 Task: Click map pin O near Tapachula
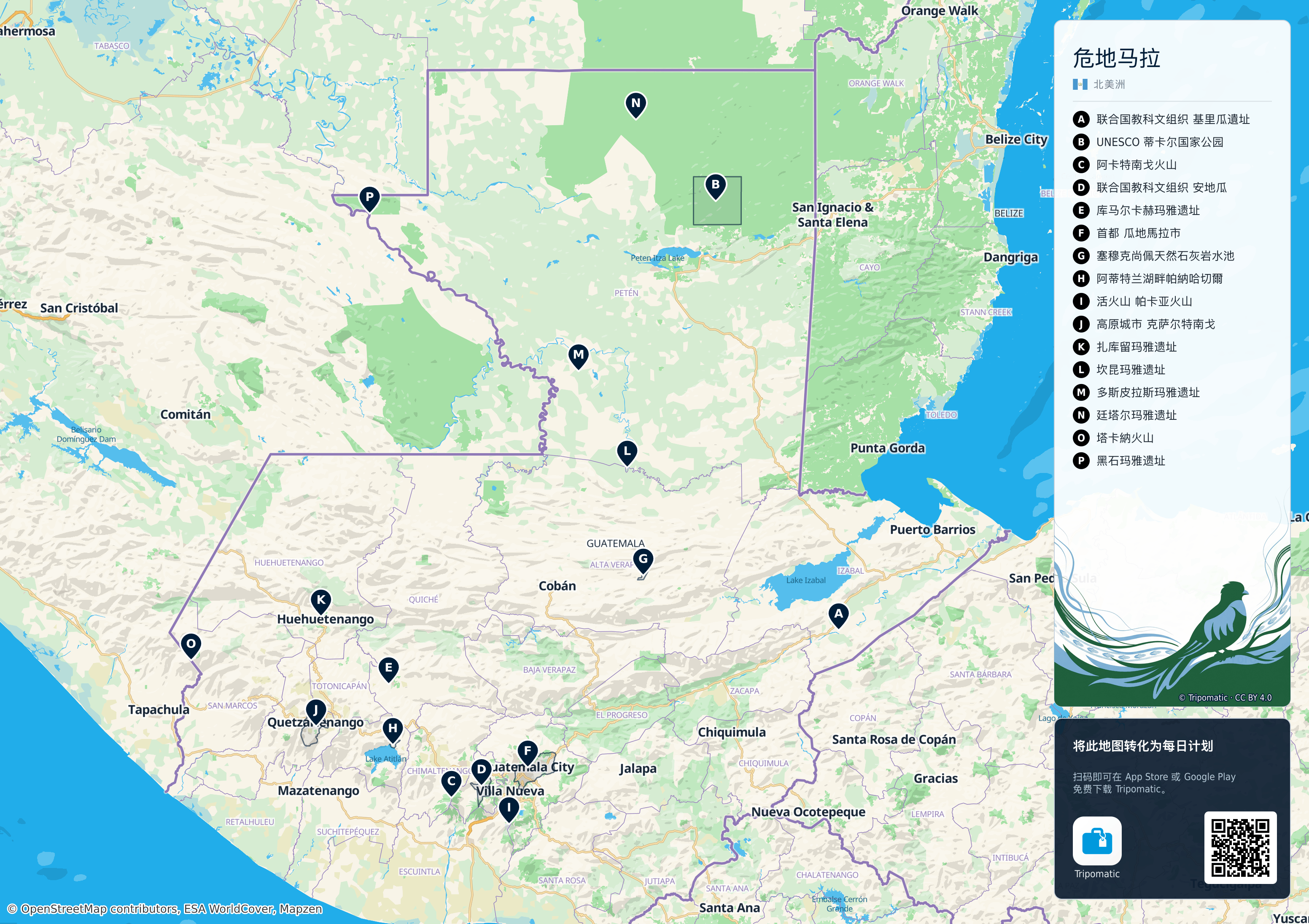pyautogui.click(x=191, y=645)
